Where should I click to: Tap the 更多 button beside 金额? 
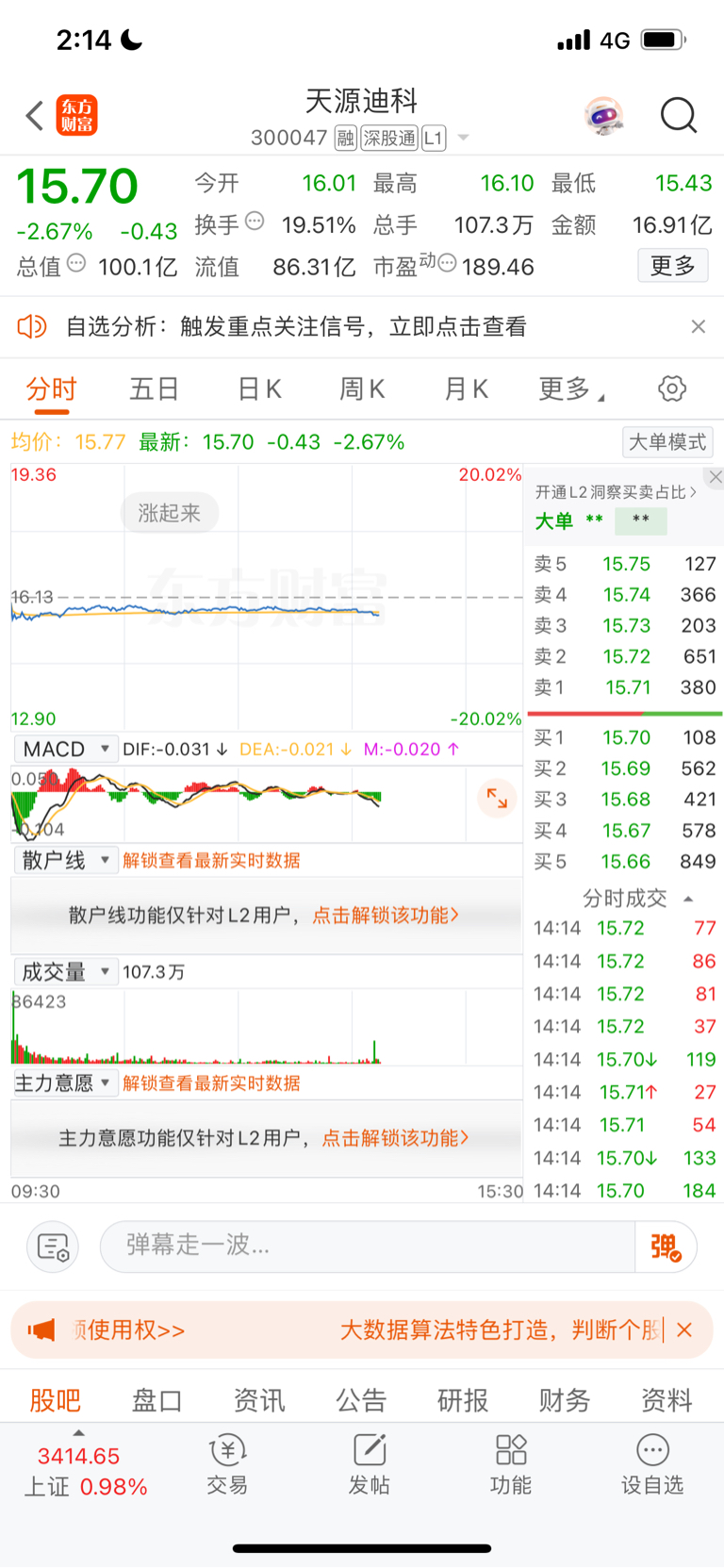(673, 266)
